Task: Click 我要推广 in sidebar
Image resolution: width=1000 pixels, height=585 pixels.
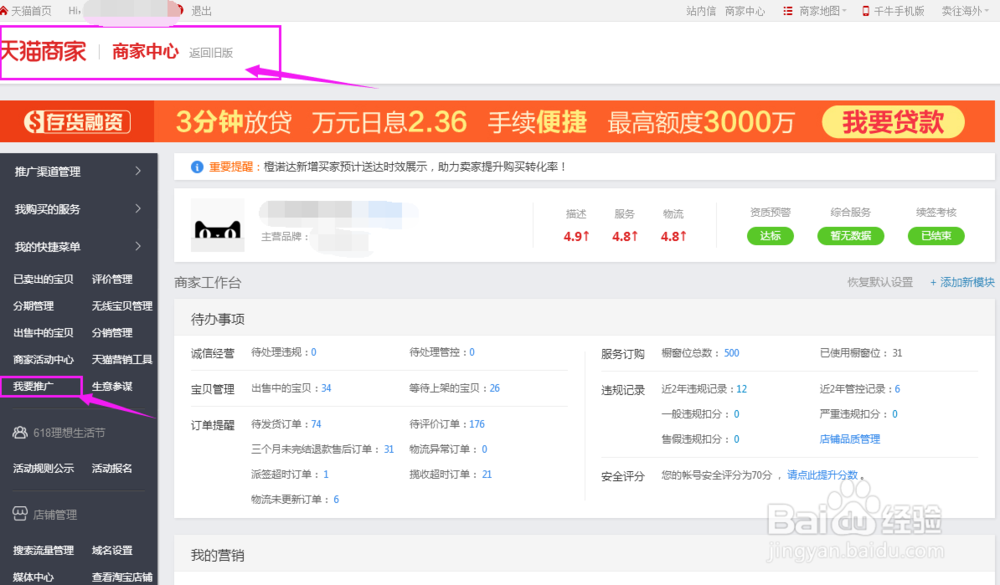Action: point(33,387)
